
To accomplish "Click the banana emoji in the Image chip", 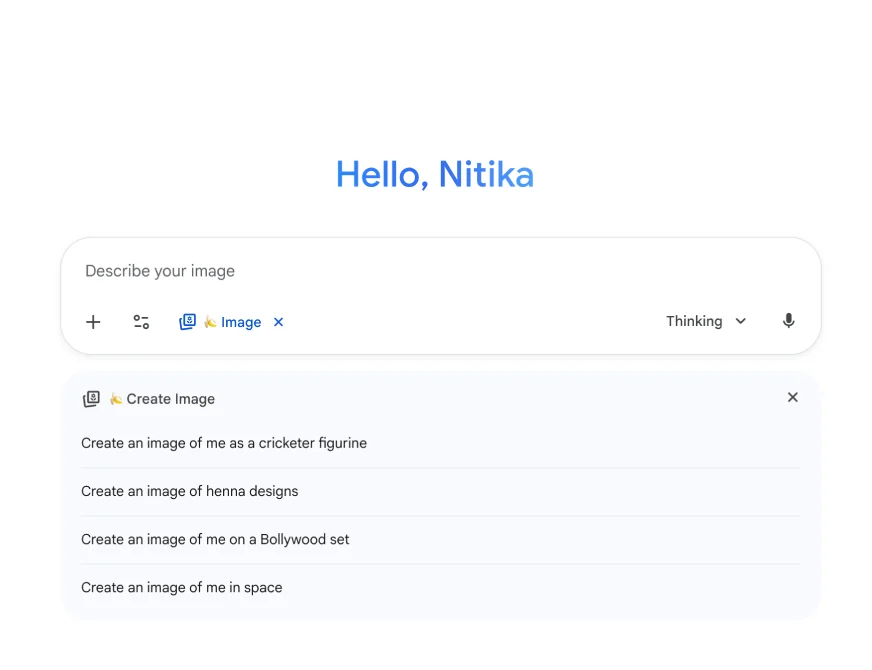I will click(209, 322).
